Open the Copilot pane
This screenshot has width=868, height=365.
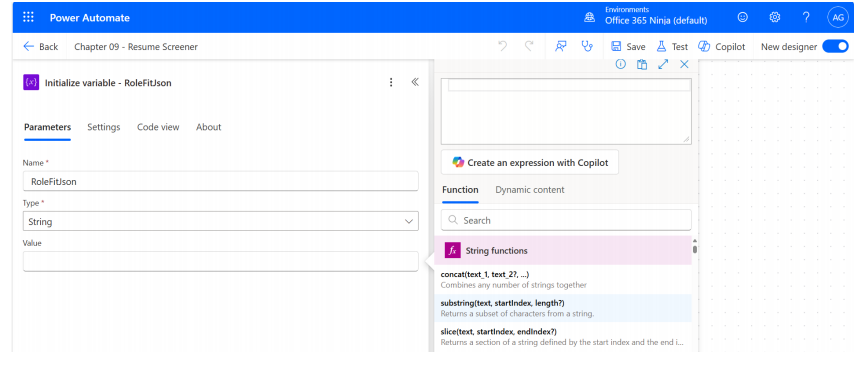722,47
